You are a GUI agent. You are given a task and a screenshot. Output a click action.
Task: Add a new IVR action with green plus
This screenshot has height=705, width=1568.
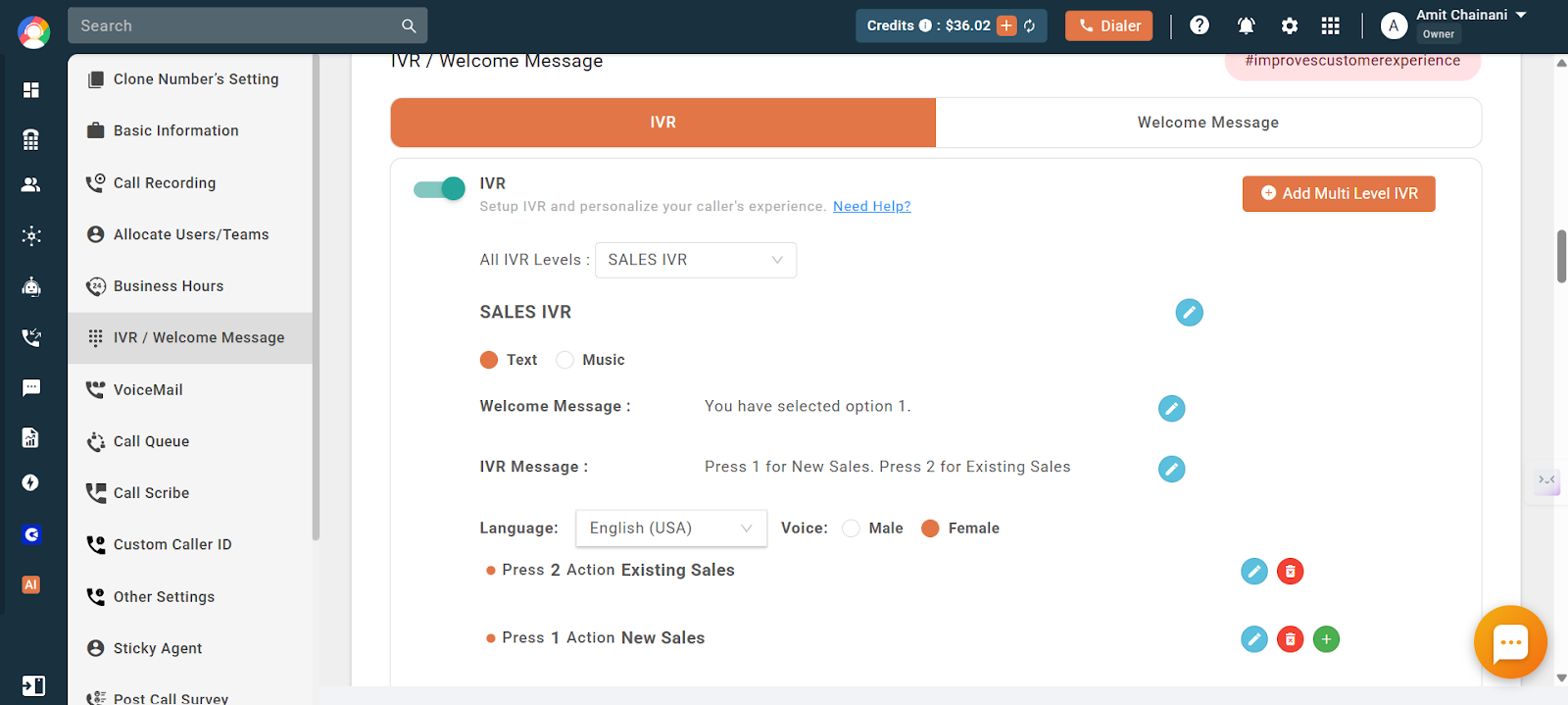1326,639
